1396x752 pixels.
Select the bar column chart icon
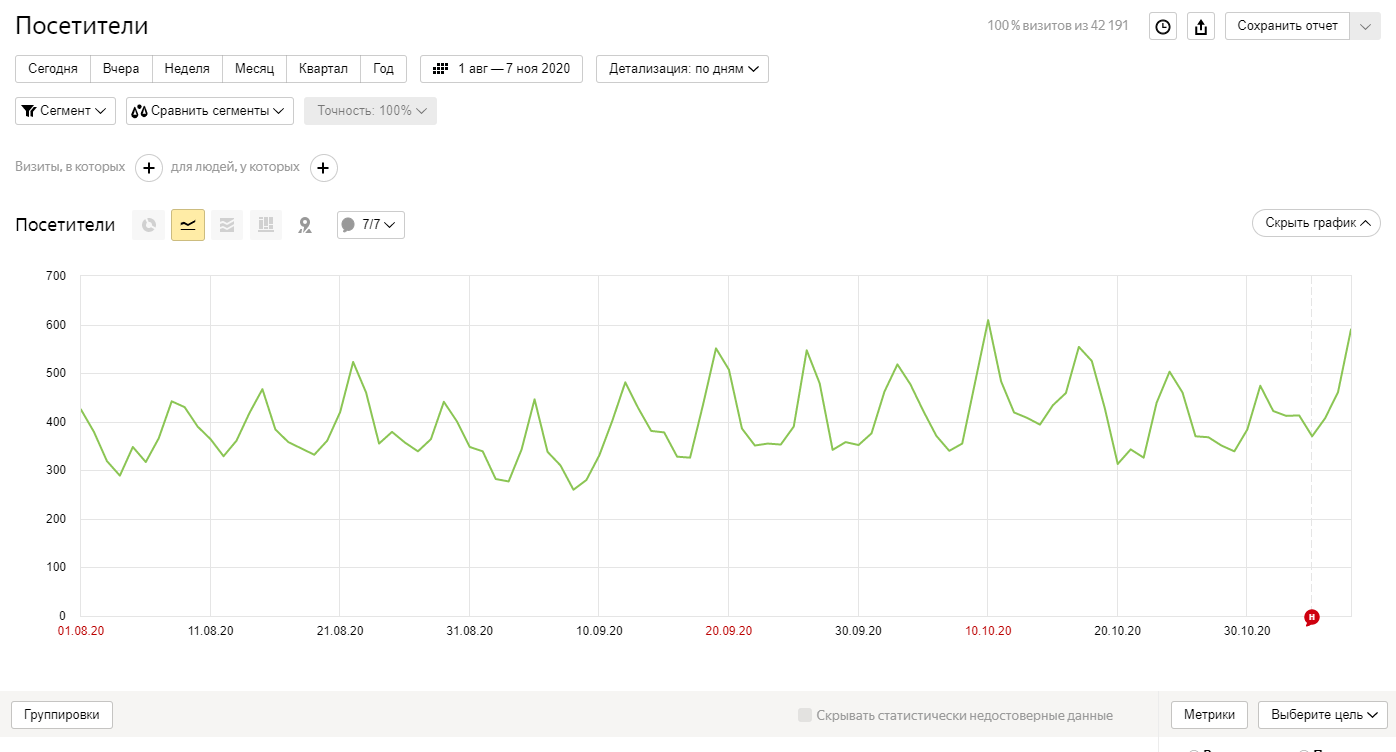point(266,225)
